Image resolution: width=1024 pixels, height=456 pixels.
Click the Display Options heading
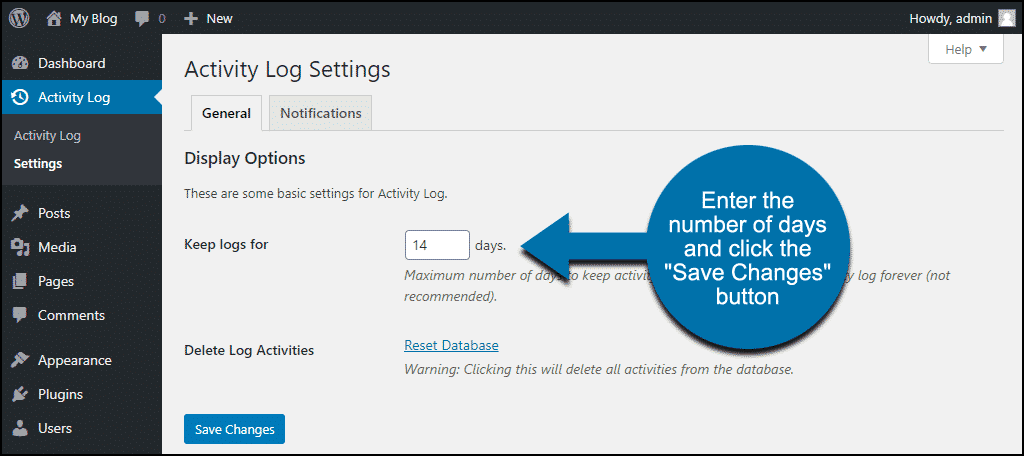pos(244,158)
